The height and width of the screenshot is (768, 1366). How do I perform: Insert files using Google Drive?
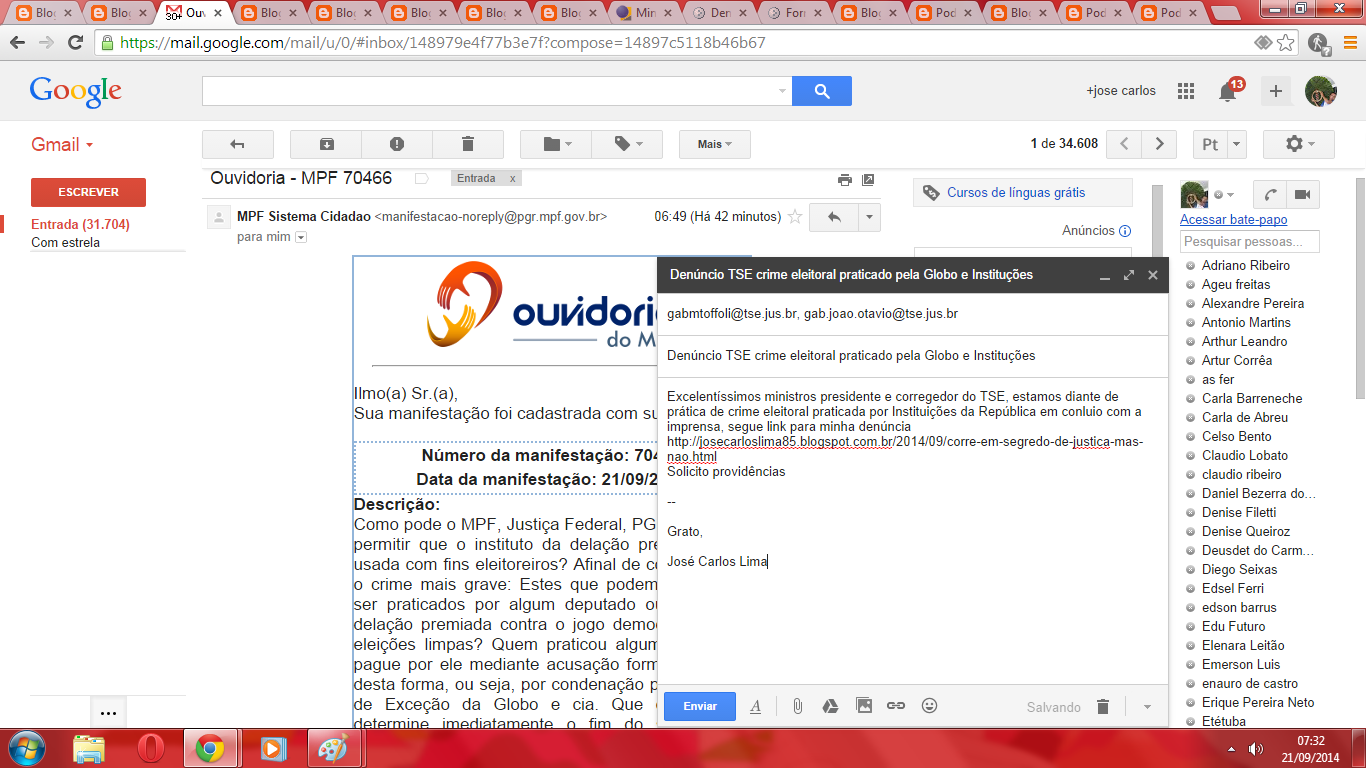[x=830, y=706]
